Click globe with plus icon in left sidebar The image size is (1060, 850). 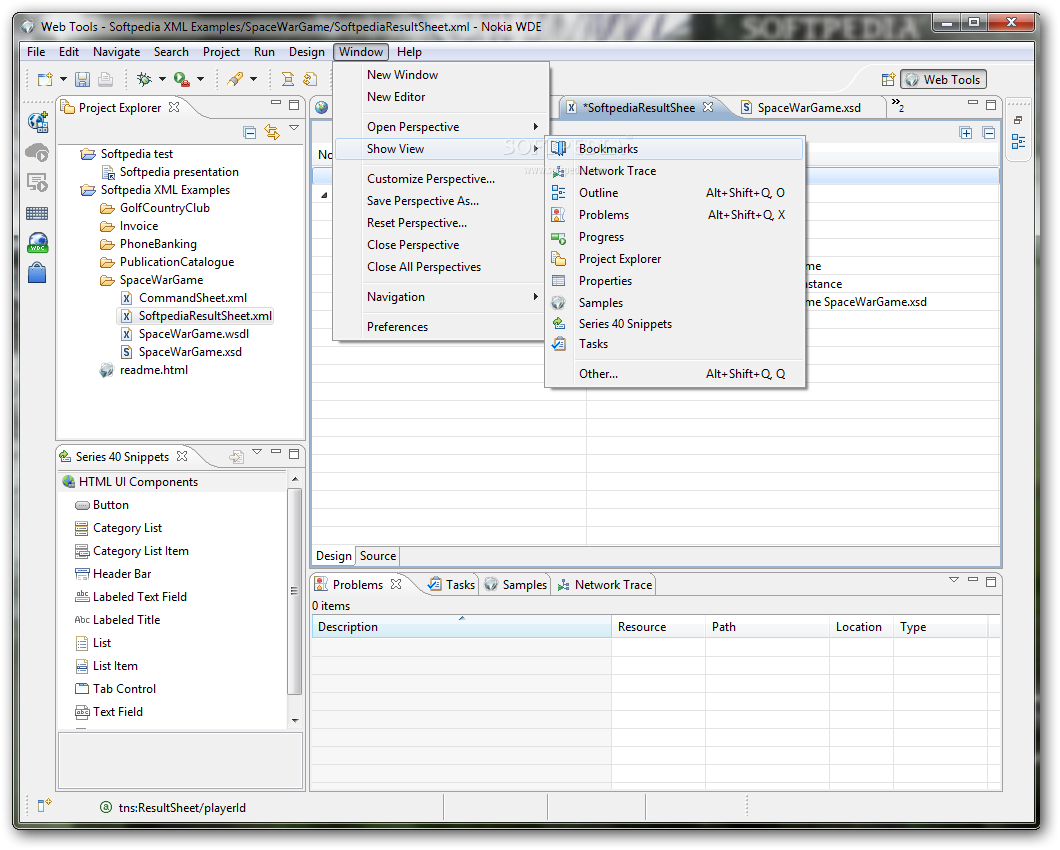pos(37,122)
